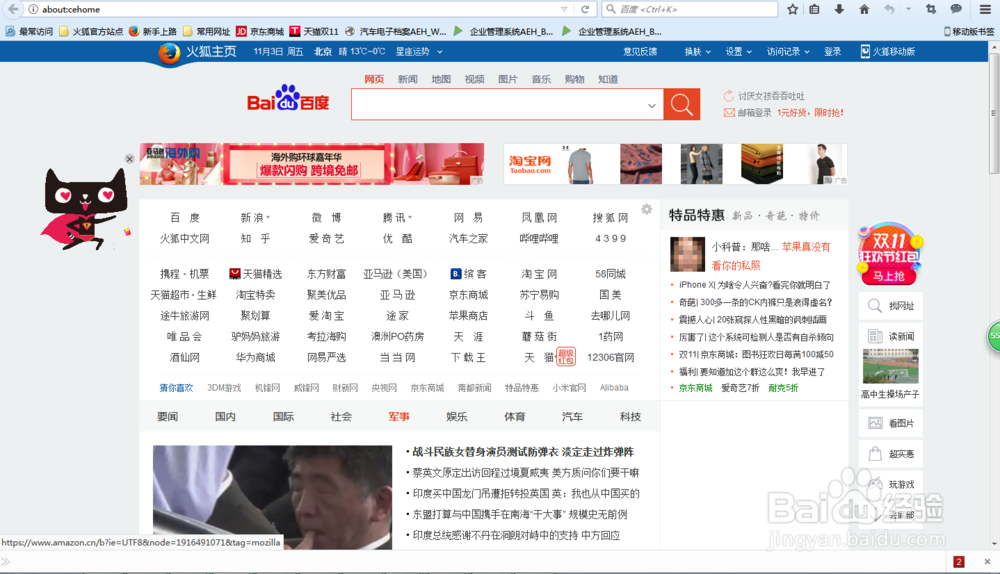1000x574 pixels.
Task: Open the screenshot crop tool icon
Action: pyautogui.click(x=930, y=9)
